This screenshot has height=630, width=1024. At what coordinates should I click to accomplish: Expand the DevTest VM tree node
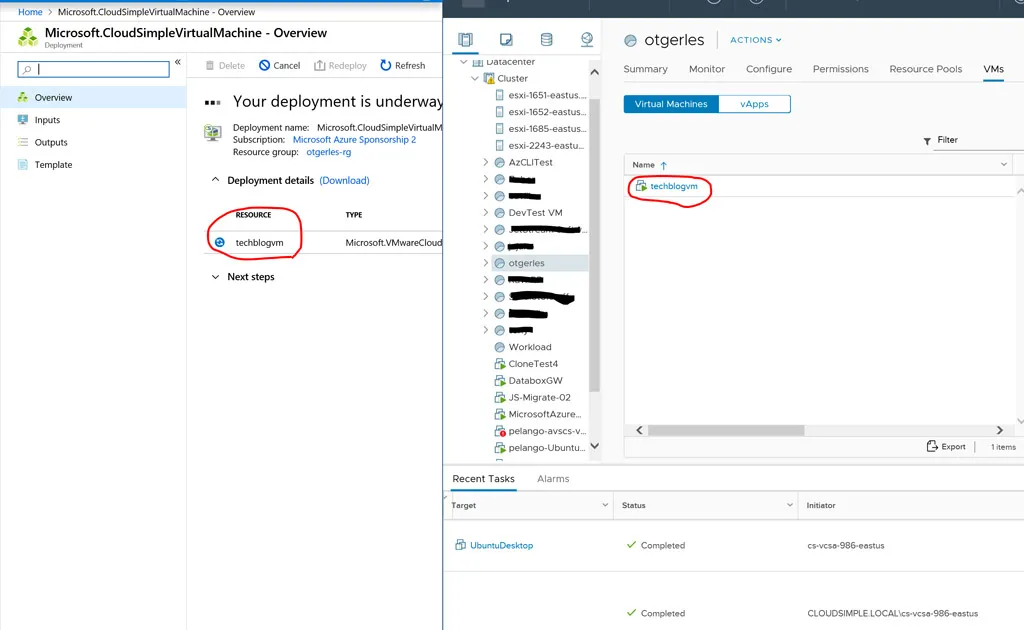click(x=486, y=213)
